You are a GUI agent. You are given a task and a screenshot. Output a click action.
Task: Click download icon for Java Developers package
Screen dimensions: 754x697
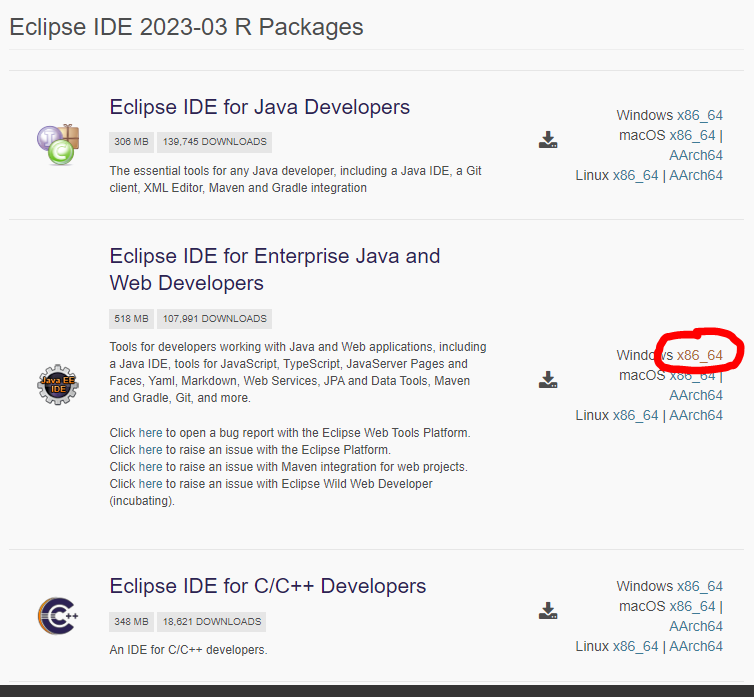548,139
